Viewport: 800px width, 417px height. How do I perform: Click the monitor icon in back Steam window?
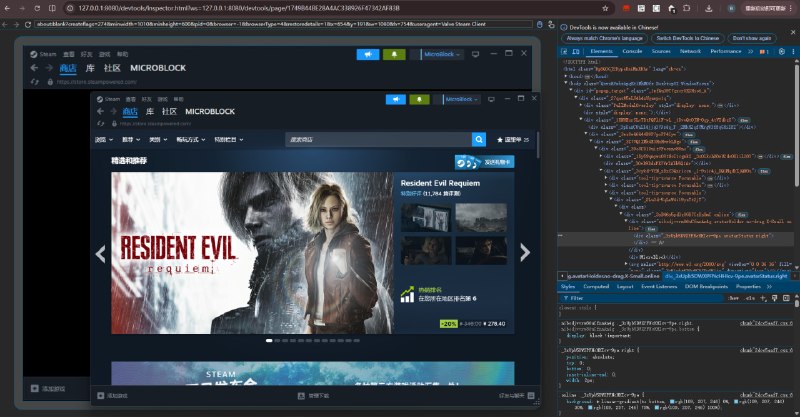point(476,54)
